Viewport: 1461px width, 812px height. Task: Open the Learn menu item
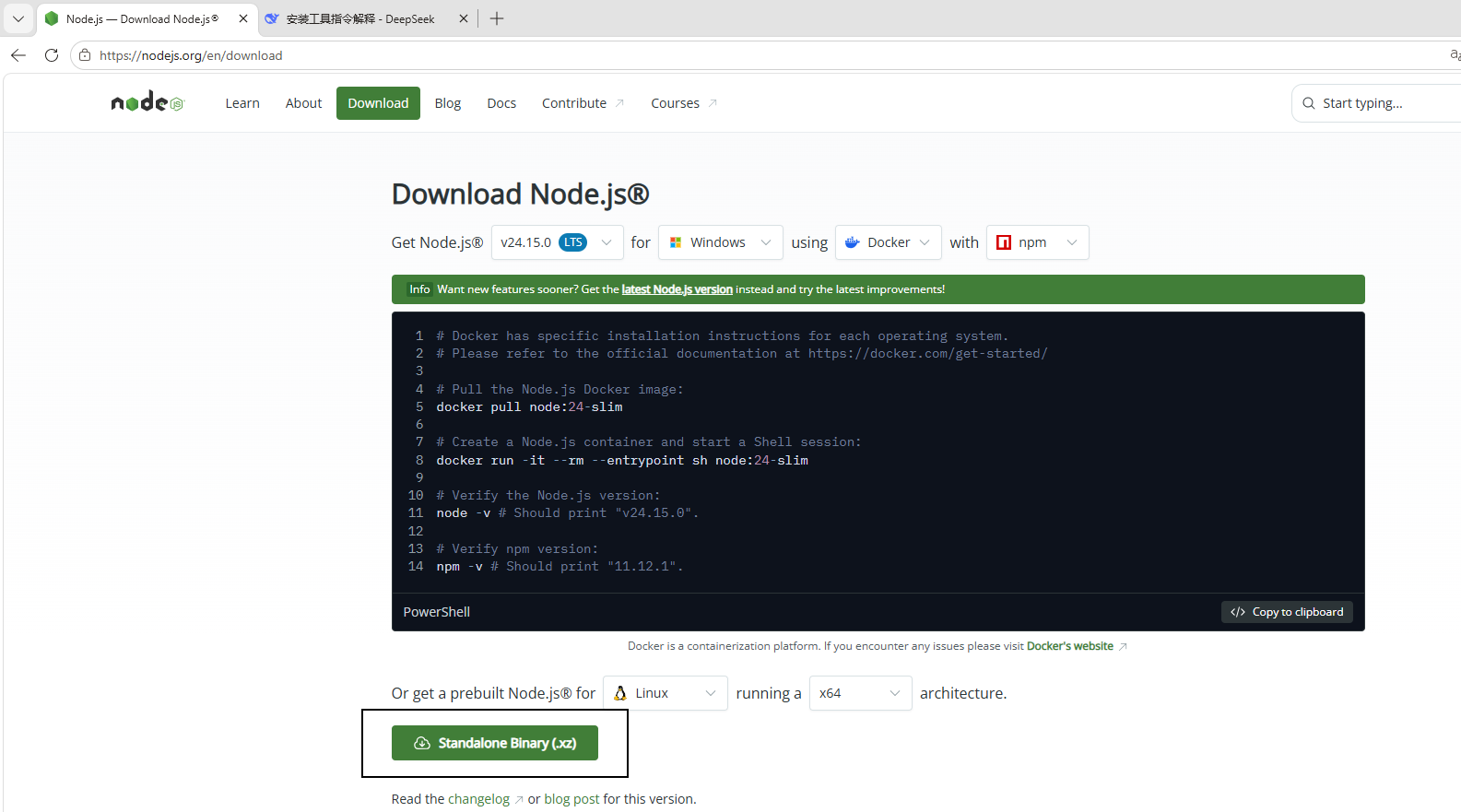242,103
